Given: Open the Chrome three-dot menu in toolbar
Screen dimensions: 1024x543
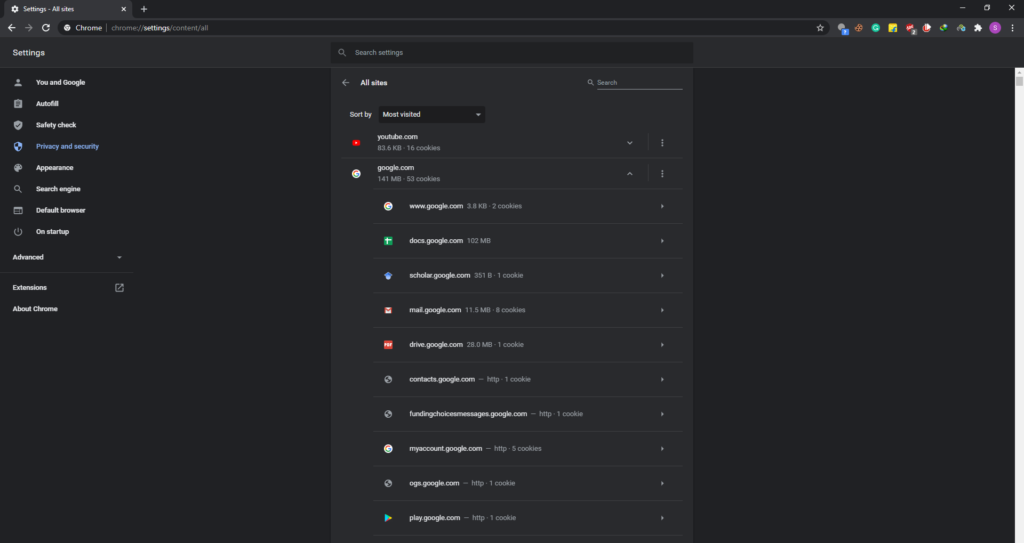Looking at the screenshot, I should point(1012,28).
